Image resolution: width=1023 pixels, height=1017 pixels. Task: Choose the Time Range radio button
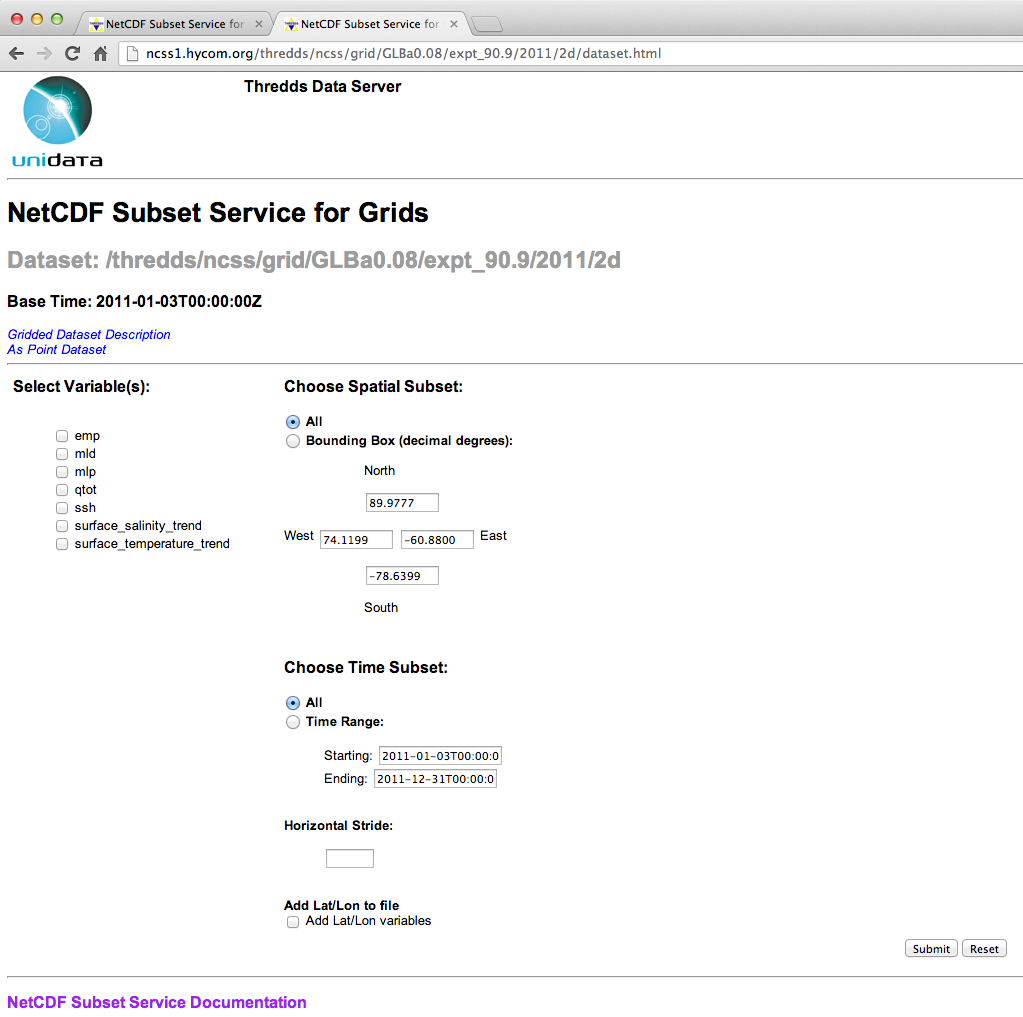[x=293, y=722]
